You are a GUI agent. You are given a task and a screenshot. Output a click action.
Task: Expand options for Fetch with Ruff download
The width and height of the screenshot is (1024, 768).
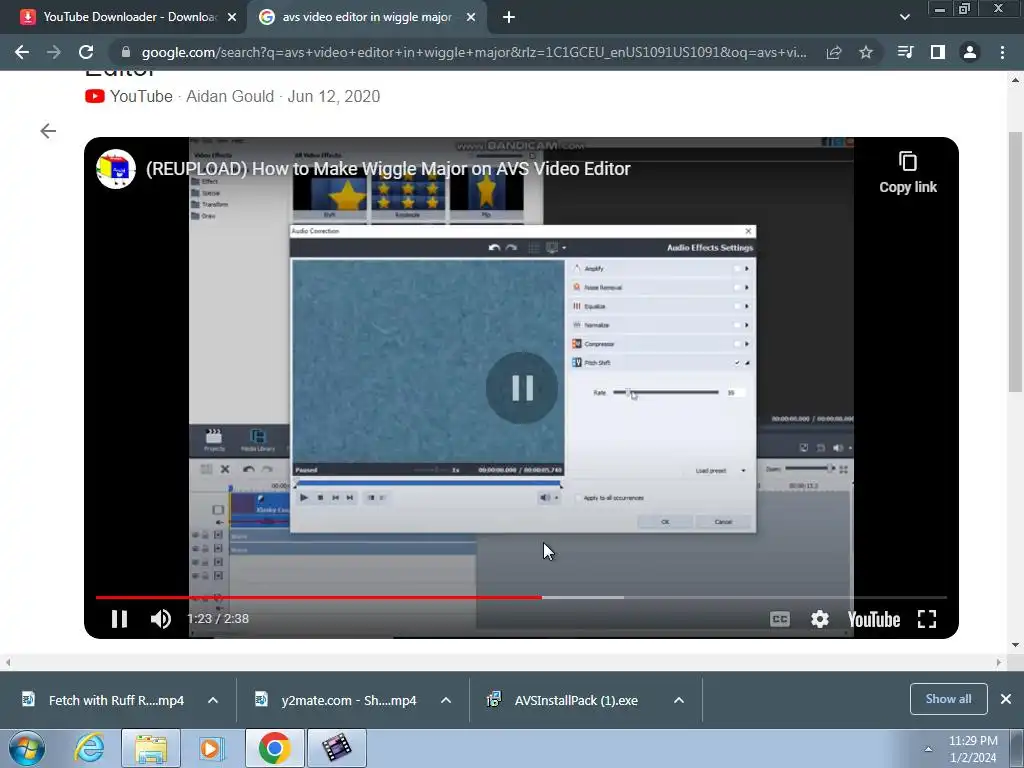(x=213, y=700)
